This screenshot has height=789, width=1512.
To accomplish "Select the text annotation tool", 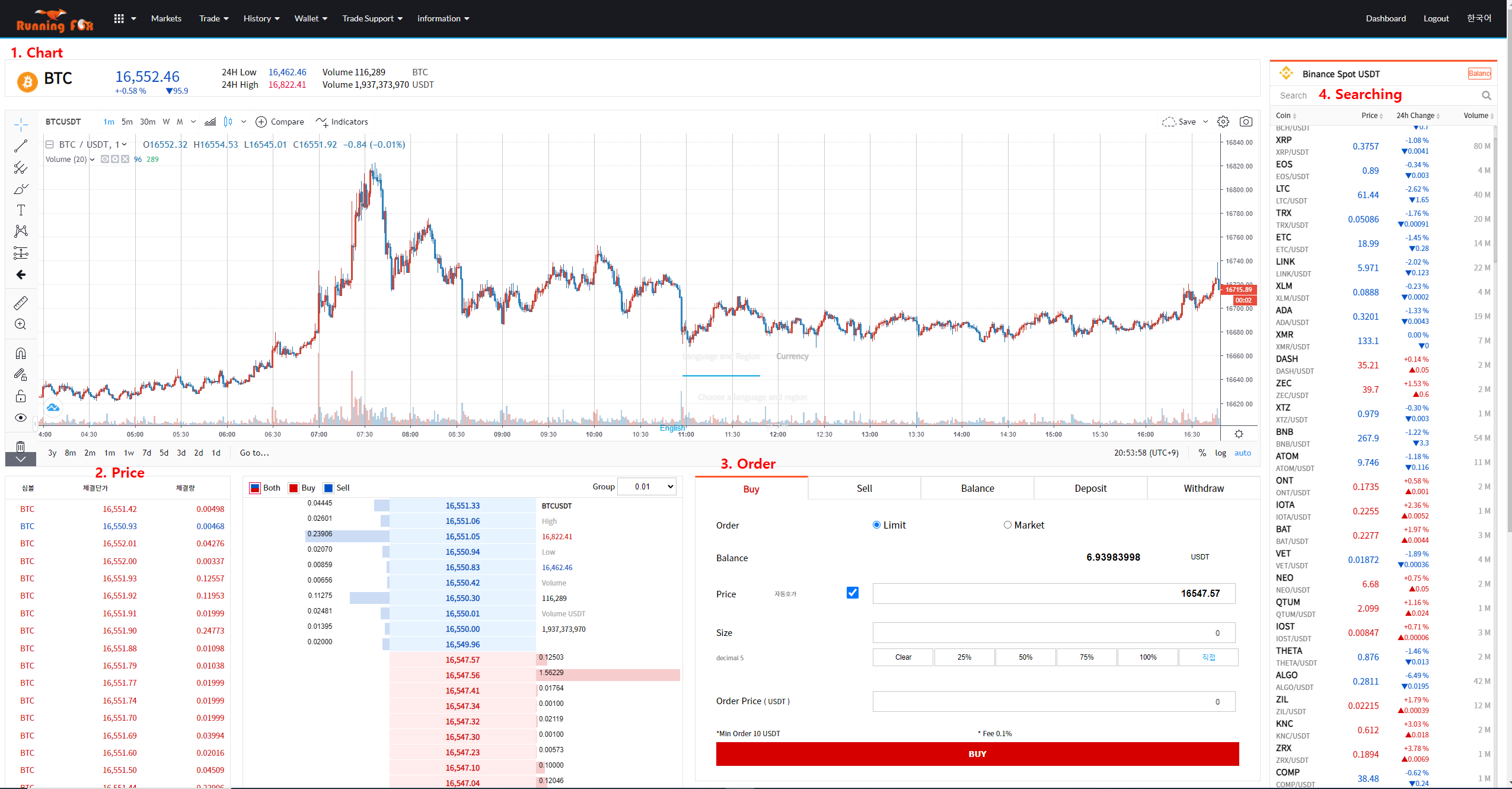I will pos(21,210).
